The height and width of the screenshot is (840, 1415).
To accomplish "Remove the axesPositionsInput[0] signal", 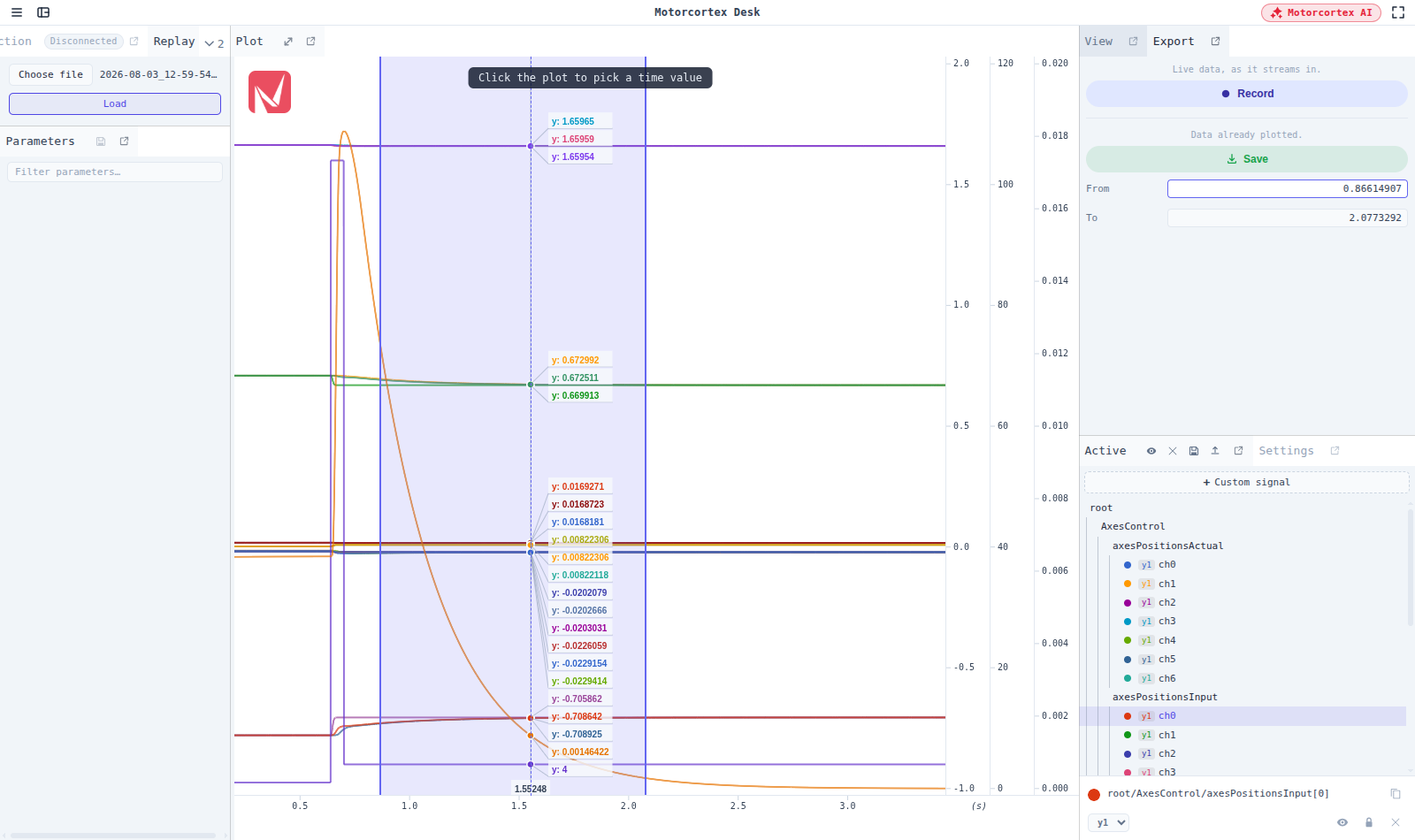I will 1396,822.
